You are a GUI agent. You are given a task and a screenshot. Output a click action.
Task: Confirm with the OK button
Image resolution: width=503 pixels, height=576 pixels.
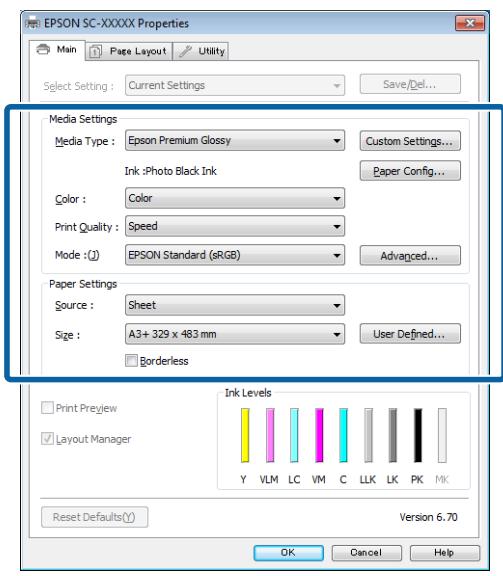(288, 552)
